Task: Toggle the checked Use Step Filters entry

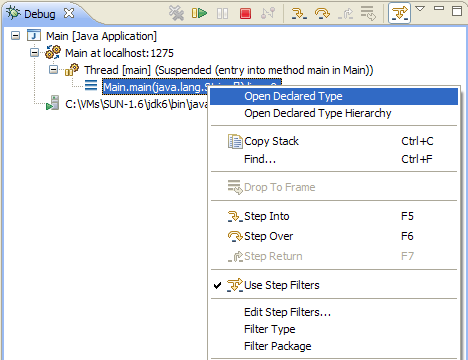Action: [334, 285]
